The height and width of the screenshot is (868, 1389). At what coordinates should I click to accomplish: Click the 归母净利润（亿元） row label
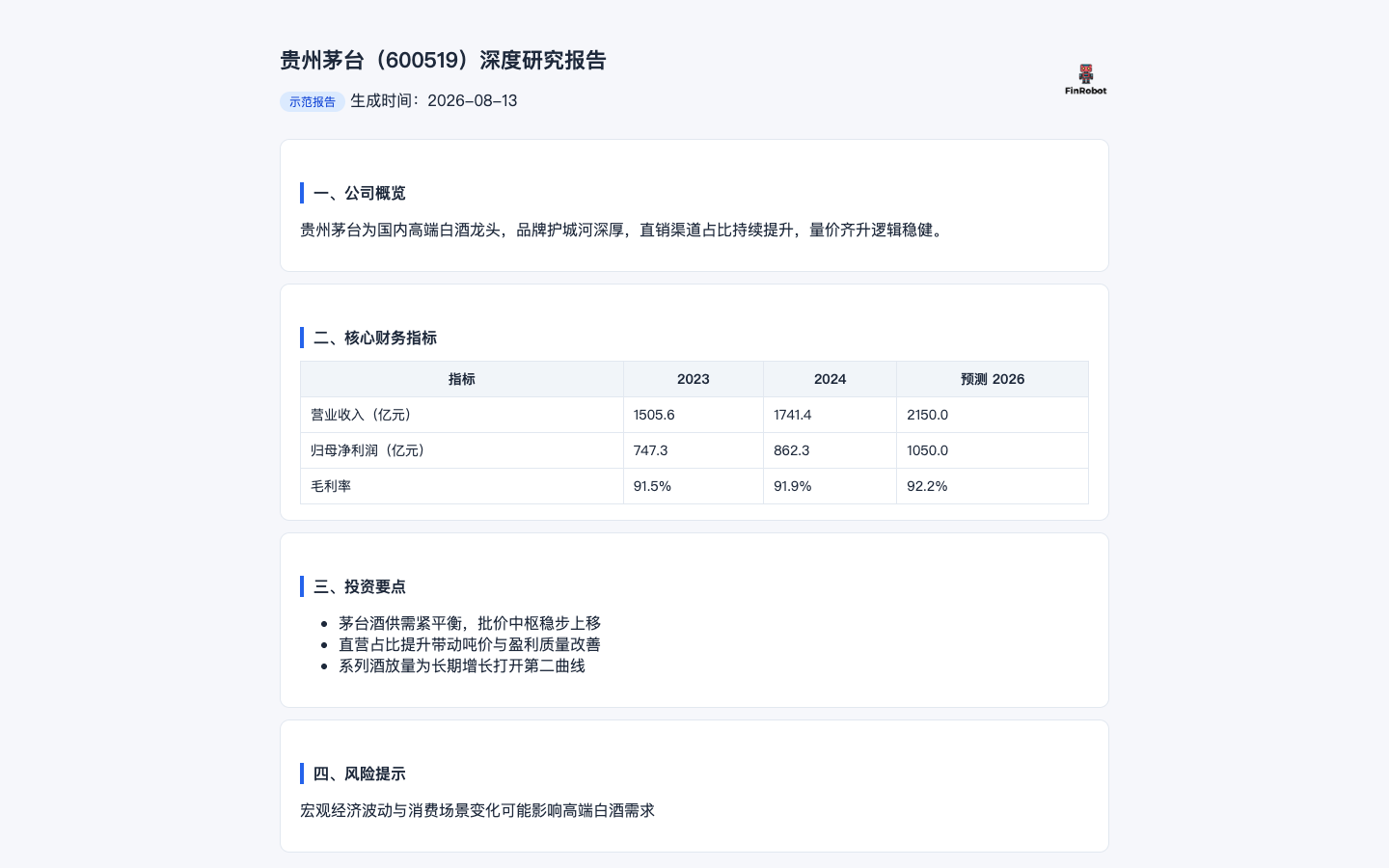[370, 450]
